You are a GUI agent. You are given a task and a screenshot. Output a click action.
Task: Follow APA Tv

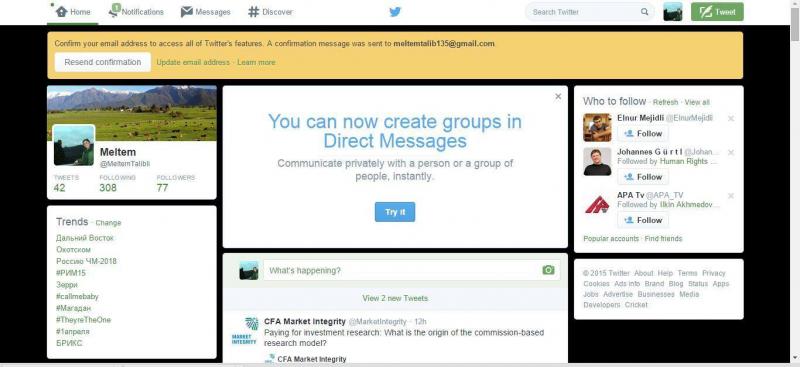point(643,220)
